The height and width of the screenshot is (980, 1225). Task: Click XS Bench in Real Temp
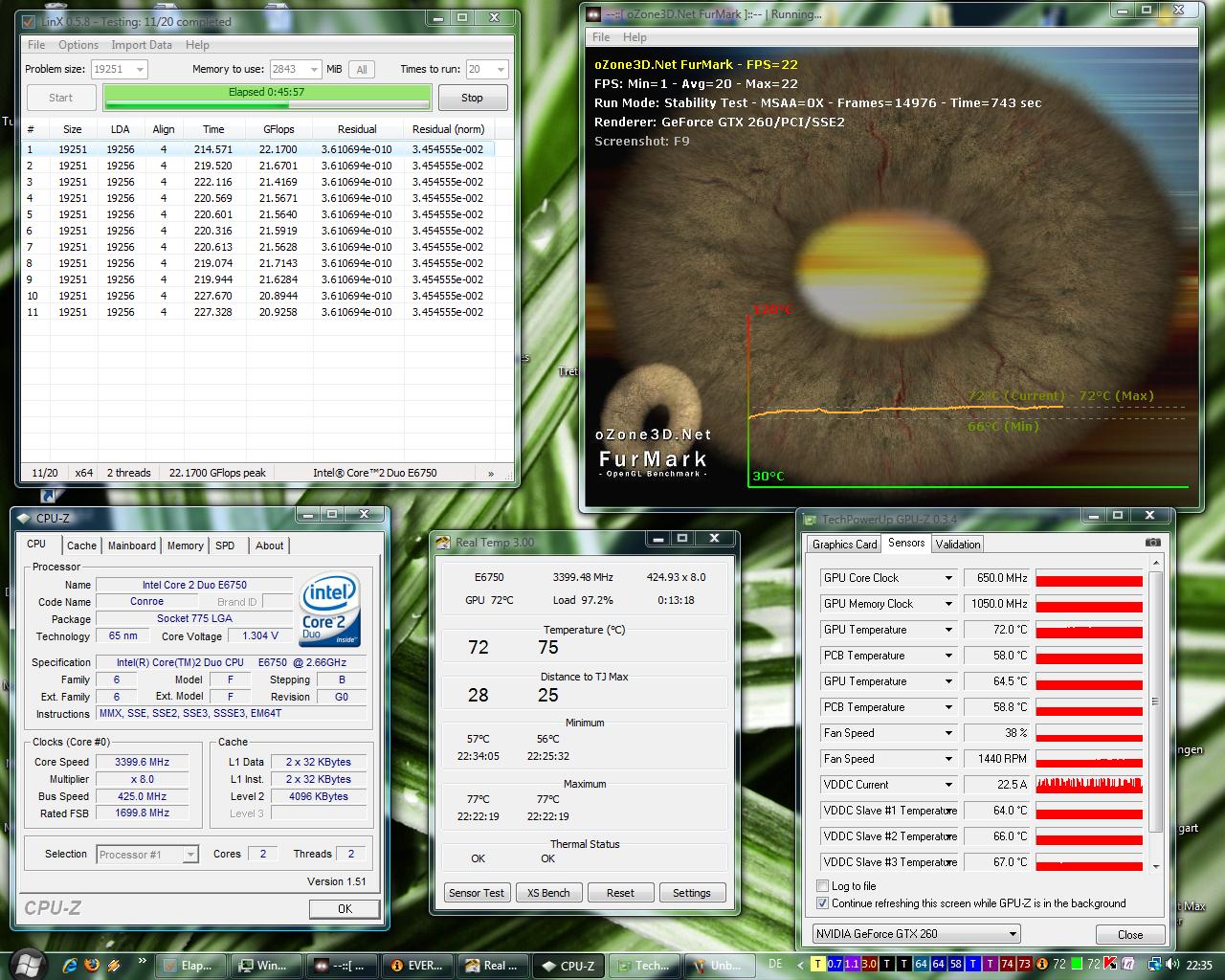point(548,893)
